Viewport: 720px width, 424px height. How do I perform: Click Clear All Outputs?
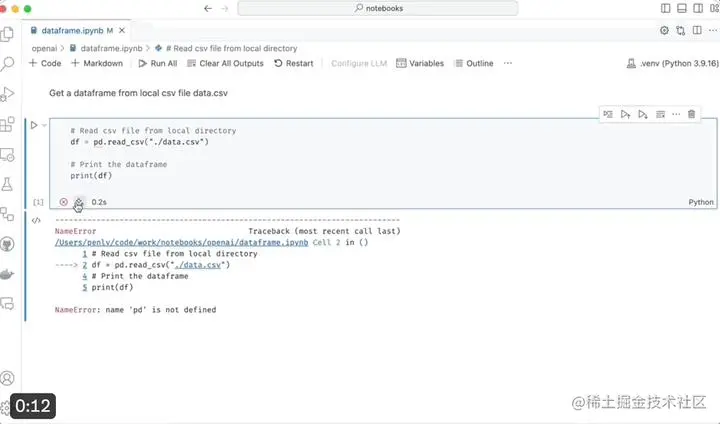coord(225,63)
